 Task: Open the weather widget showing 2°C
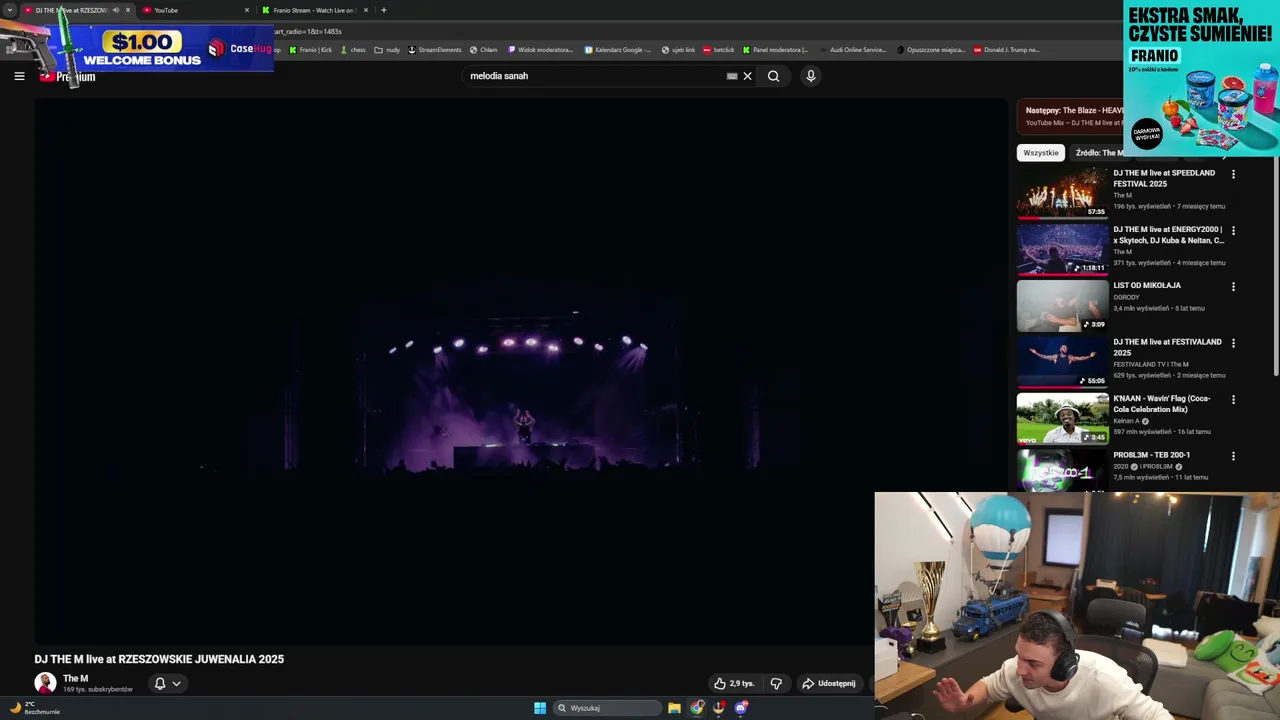pyautogui.click(x=34, y=708)
